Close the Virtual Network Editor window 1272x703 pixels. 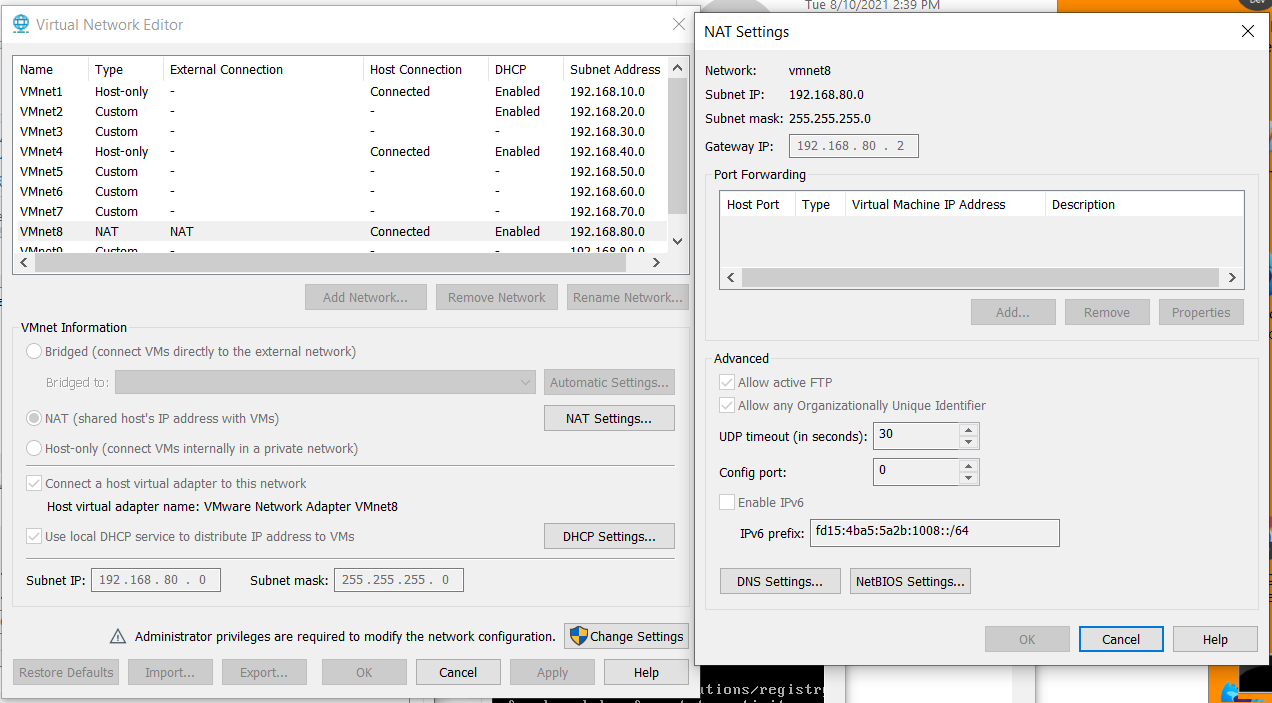point(678,24)
